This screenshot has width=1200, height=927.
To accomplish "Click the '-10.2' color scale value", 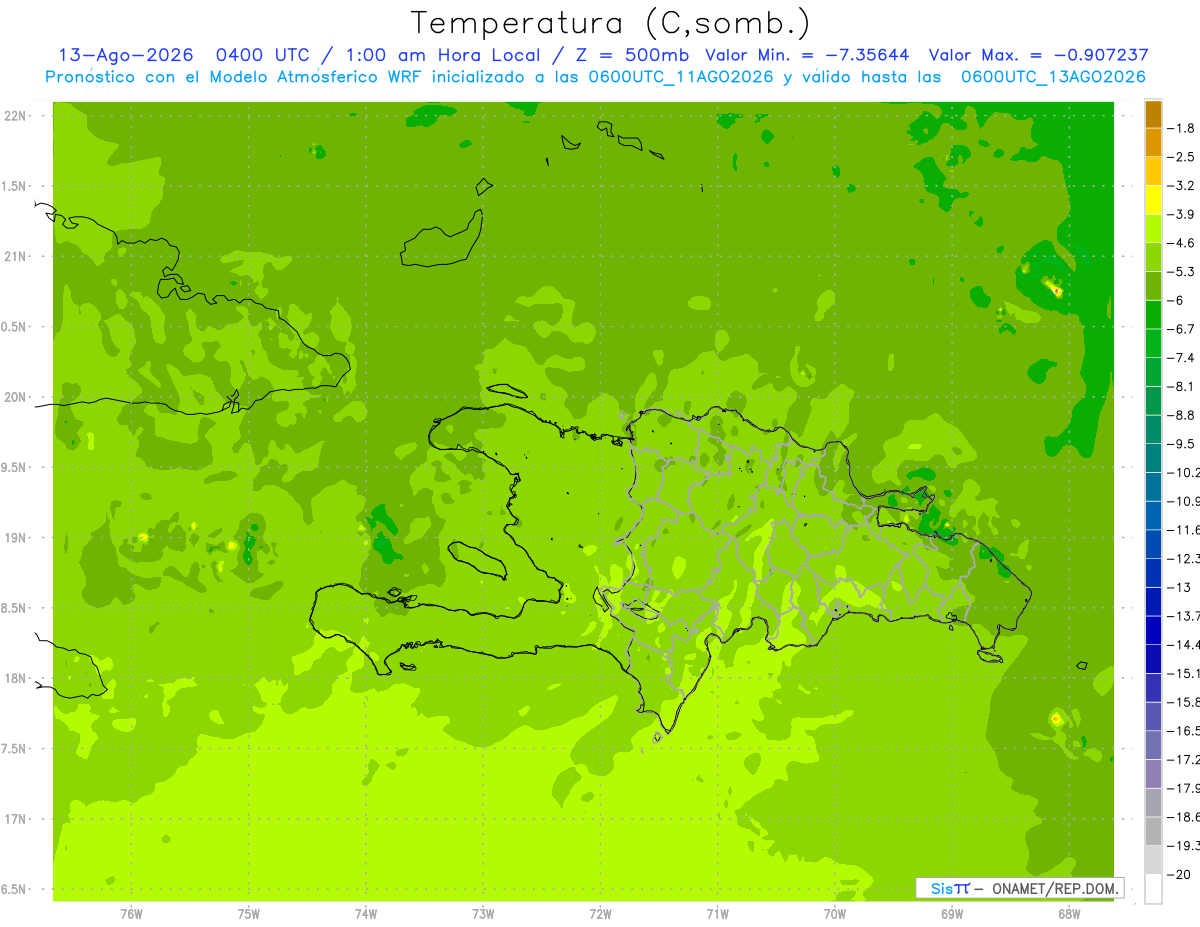I will point(1184,473).
